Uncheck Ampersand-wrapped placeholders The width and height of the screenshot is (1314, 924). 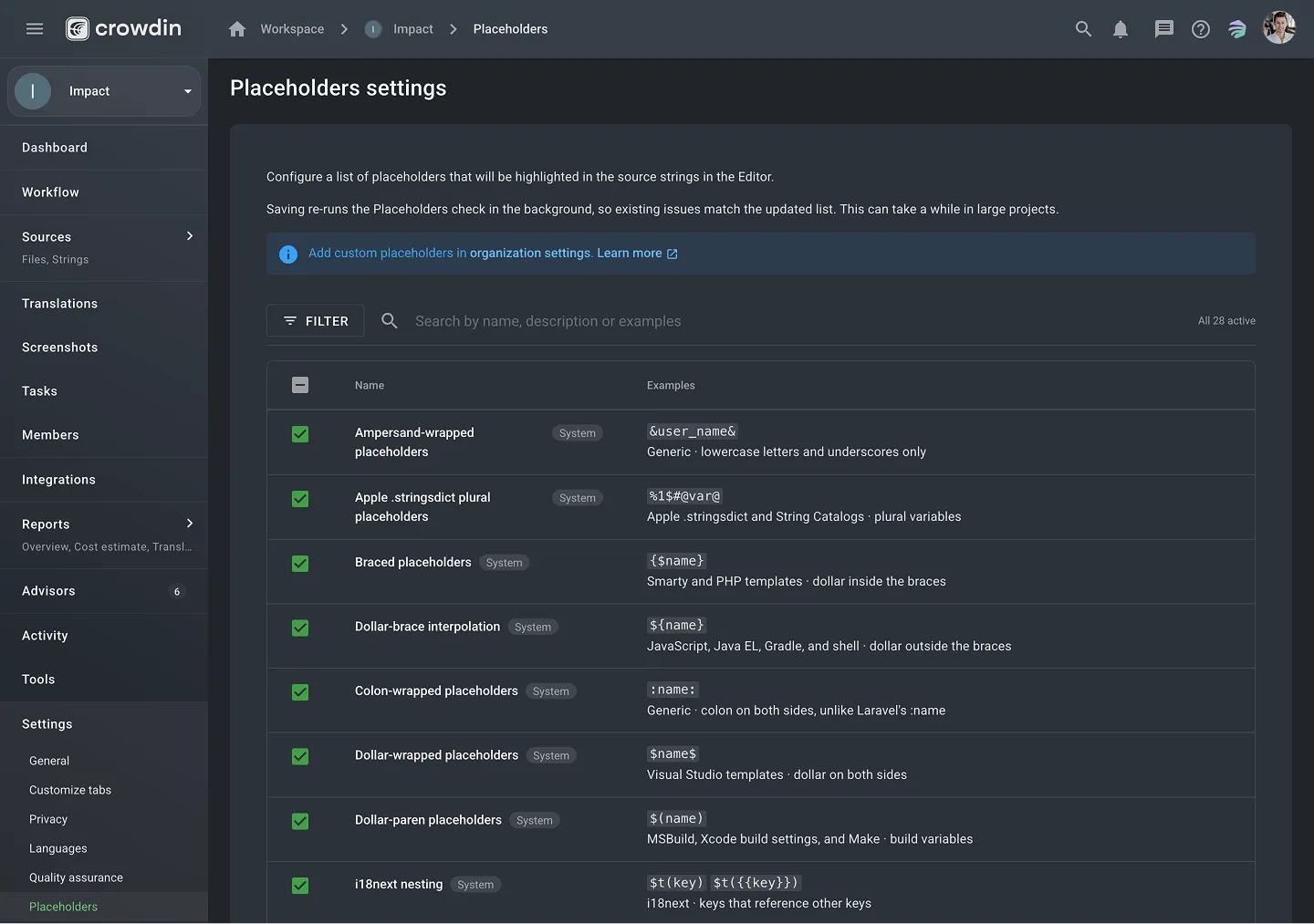click(300, 434)
